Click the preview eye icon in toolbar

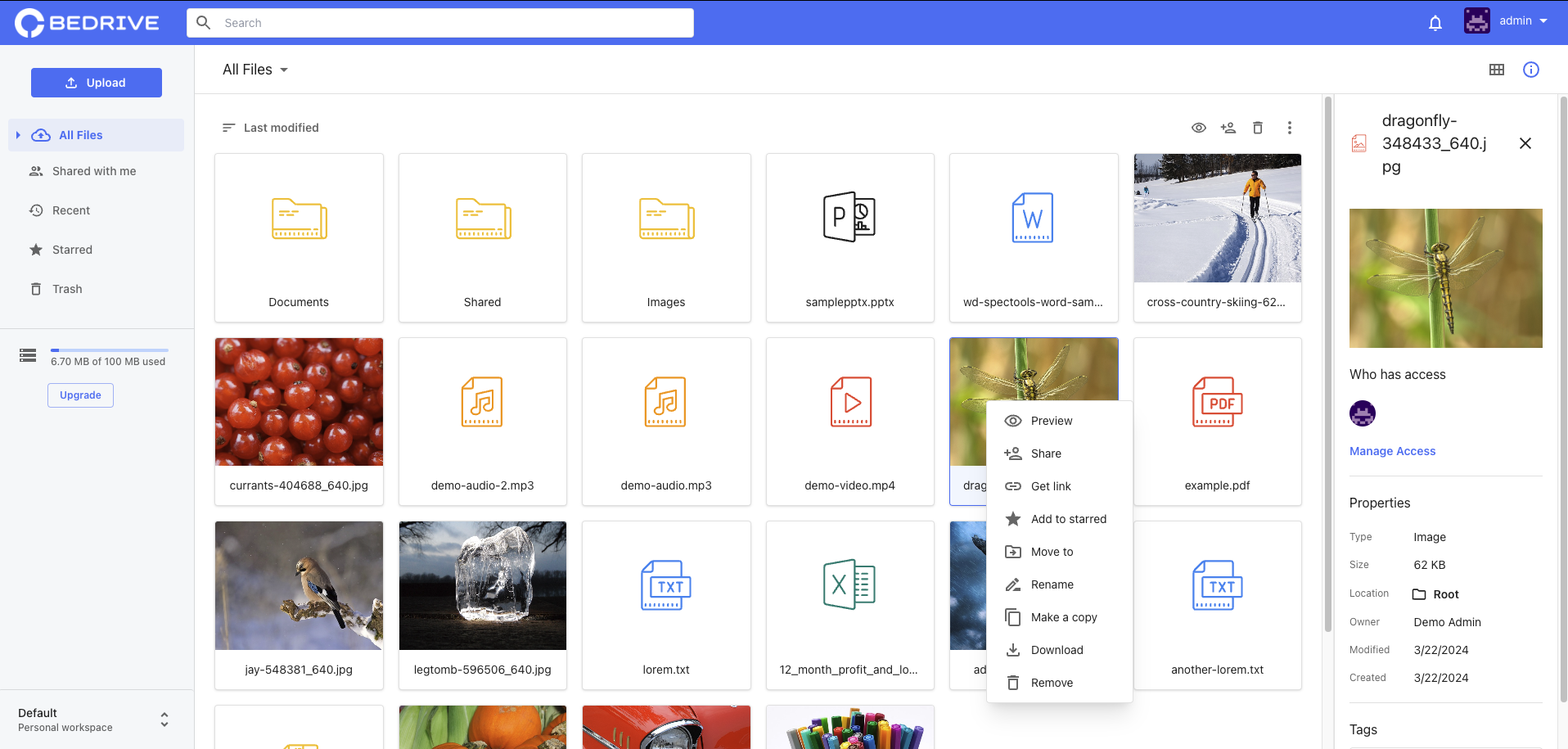tap(1198, 128)
